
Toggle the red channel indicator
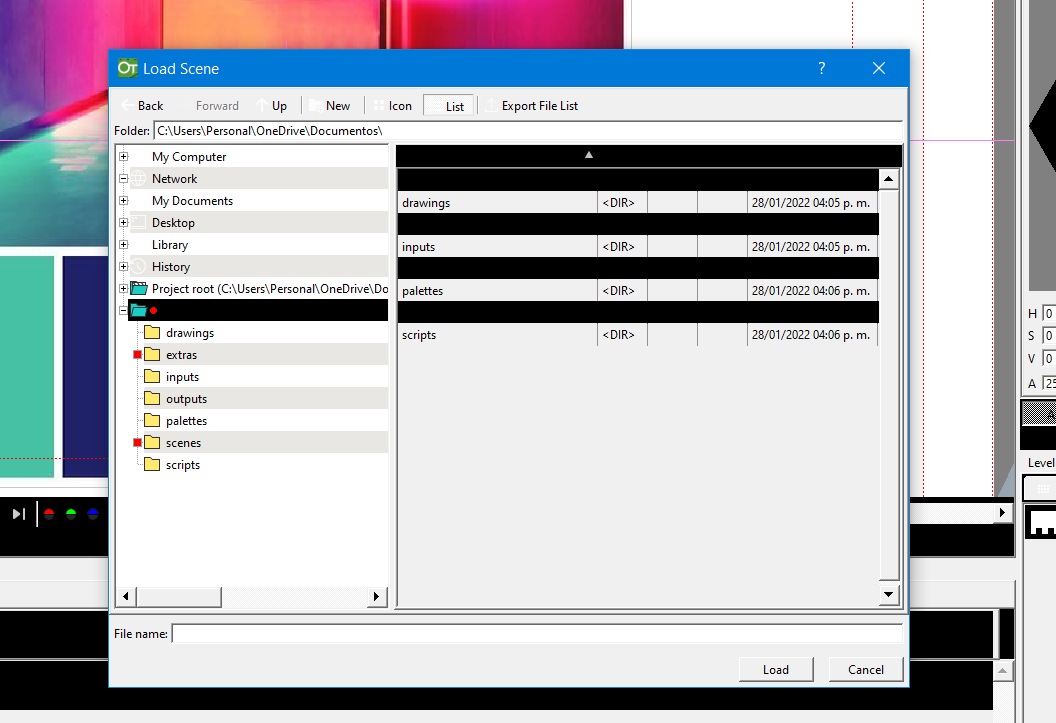[48, 513]
